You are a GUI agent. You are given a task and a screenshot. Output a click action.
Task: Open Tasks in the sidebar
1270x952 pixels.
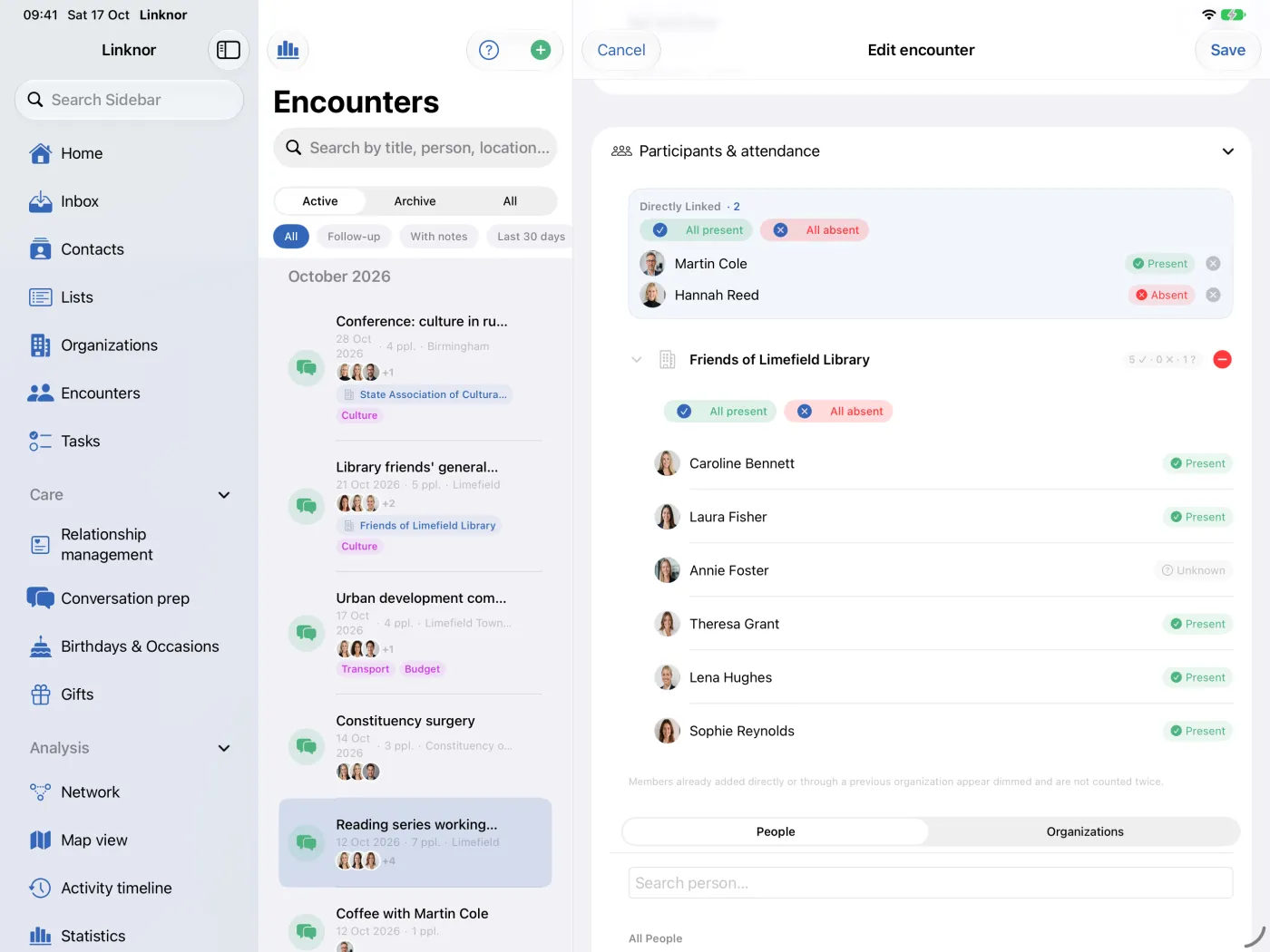coord(129,442)
